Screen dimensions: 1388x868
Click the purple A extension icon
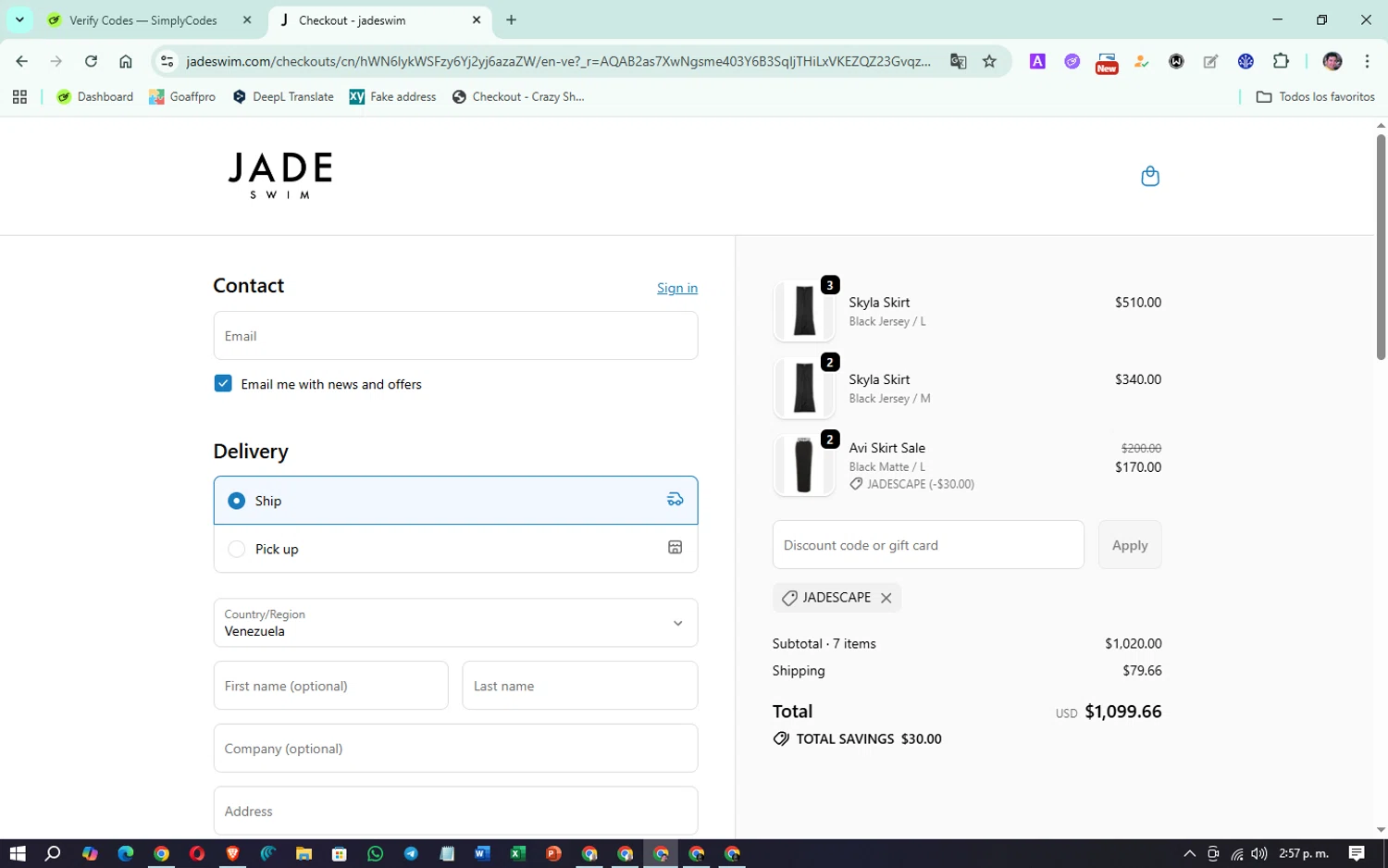[x=1037, y=61]
